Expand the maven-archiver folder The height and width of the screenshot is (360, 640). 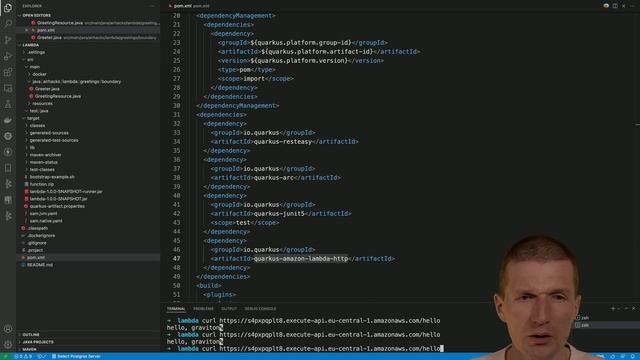45,155
